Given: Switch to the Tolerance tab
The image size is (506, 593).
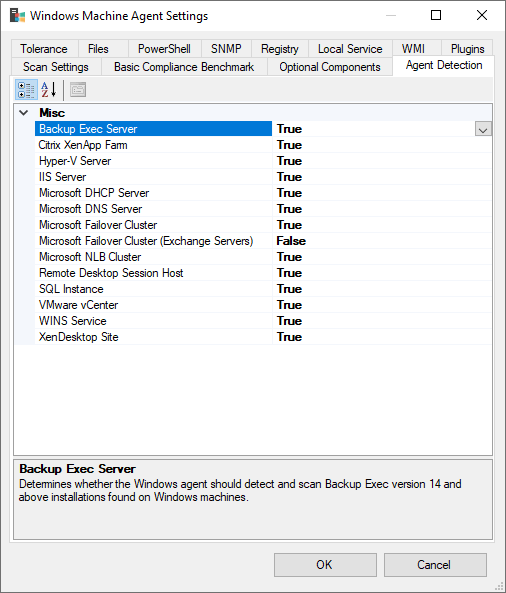Looking at the screenshot, I should 44,49.
